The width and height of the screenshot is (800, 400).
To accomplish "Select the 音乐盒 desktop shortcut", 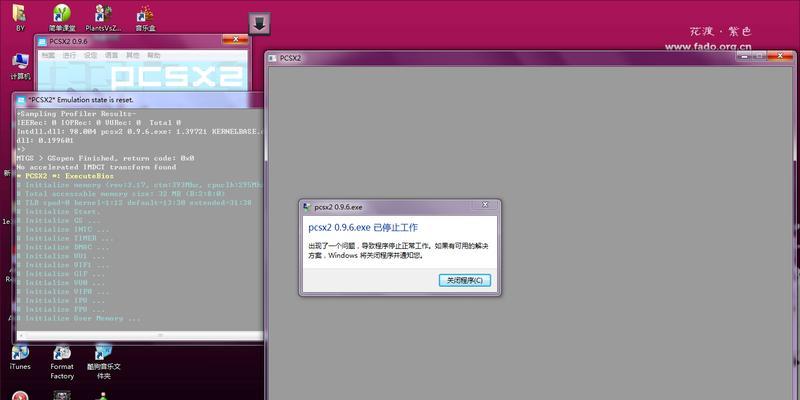I will [x=145, y=18].
